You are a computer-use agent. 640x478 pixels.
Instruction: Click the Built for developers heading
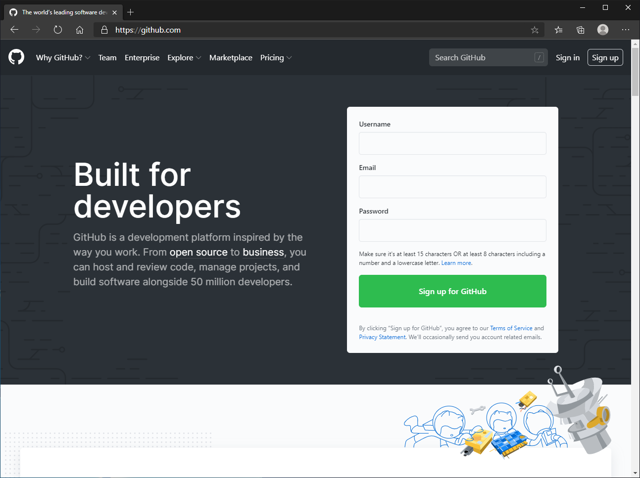coord(157,190)
